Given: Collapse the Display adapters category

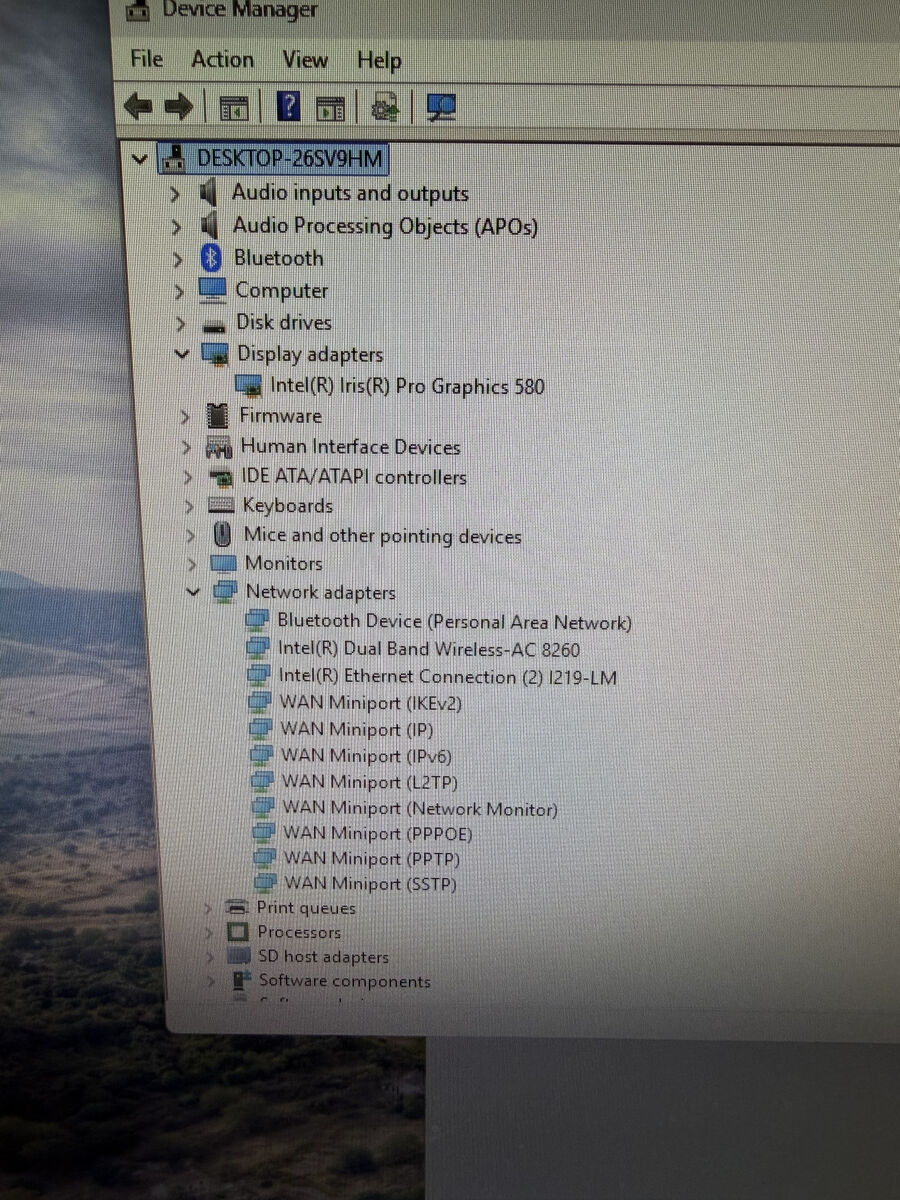Looking at the screenshot, I should [181, 354].
